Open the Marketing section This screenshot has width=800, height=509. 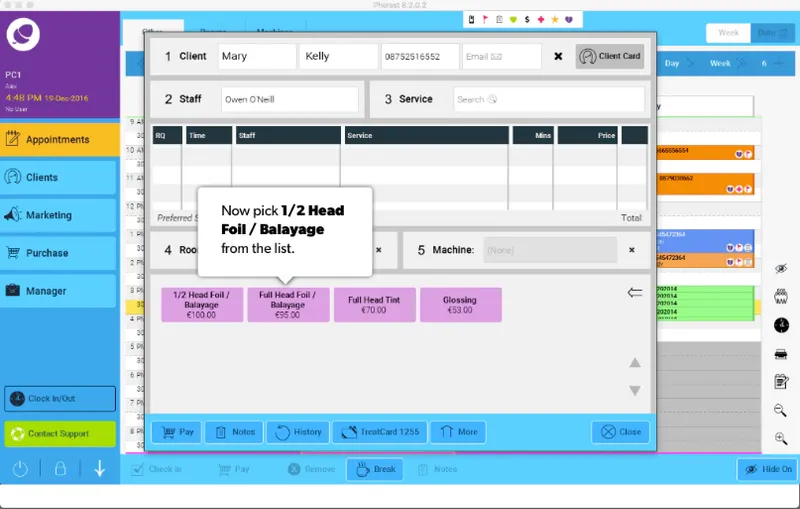coord(59,215)
